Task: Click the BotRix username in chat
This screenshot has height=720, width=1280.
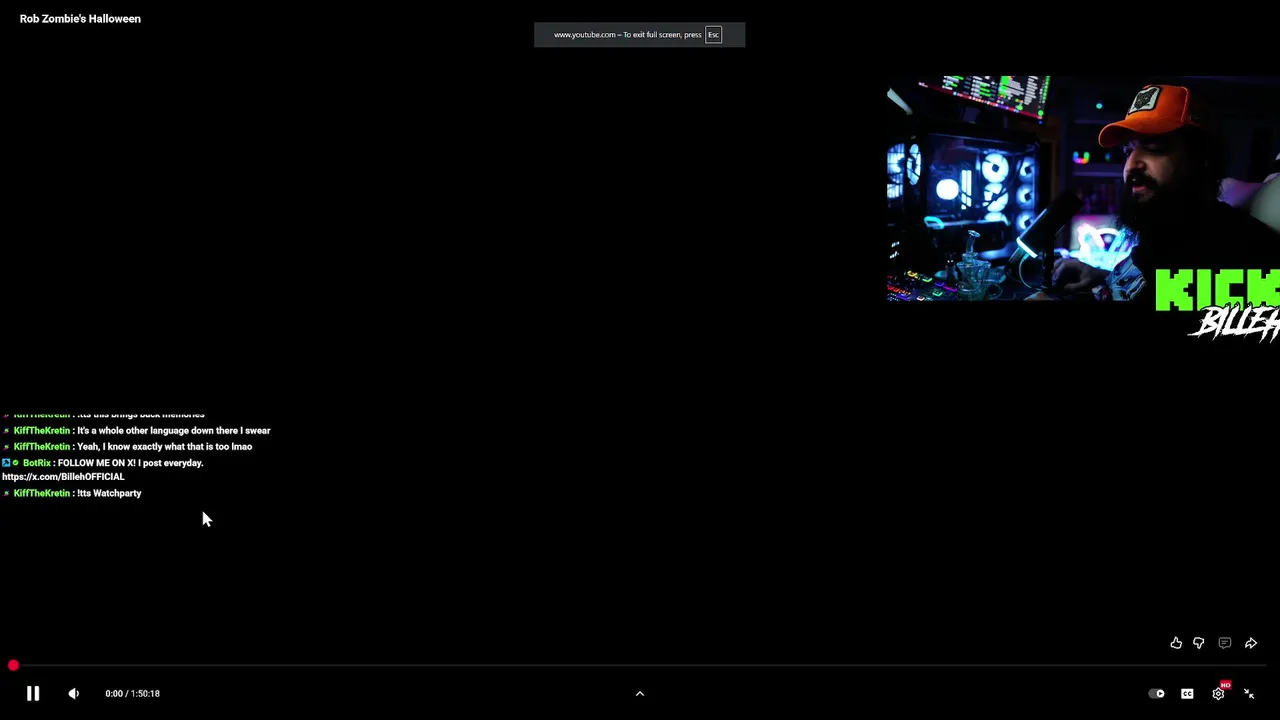Action: click(x=36, y=463)
